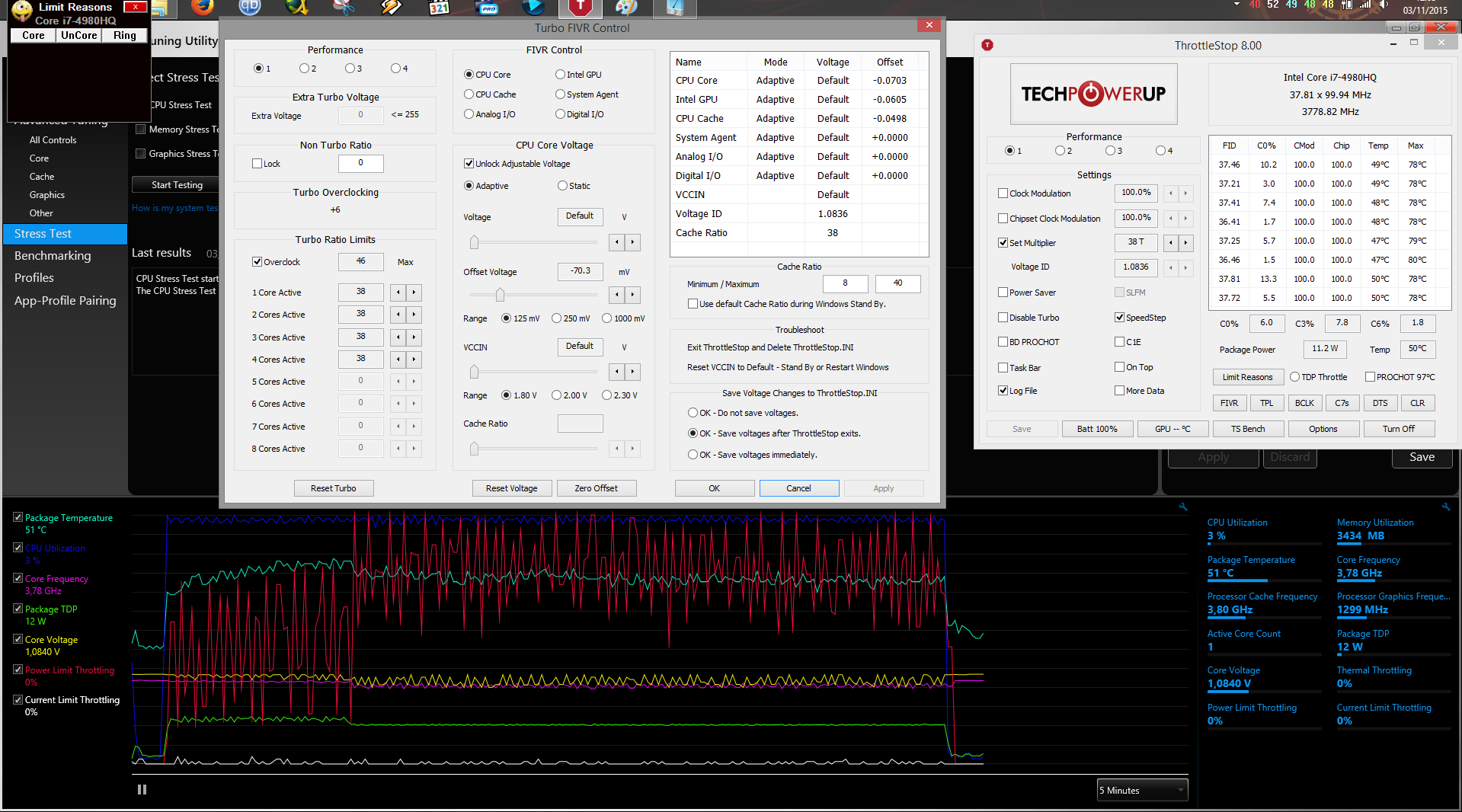Image resolution: width=1462 pixels, height=812 pixels.
Task: Click the Intel tuning utility taskbar icon
Action: point(674,8)
